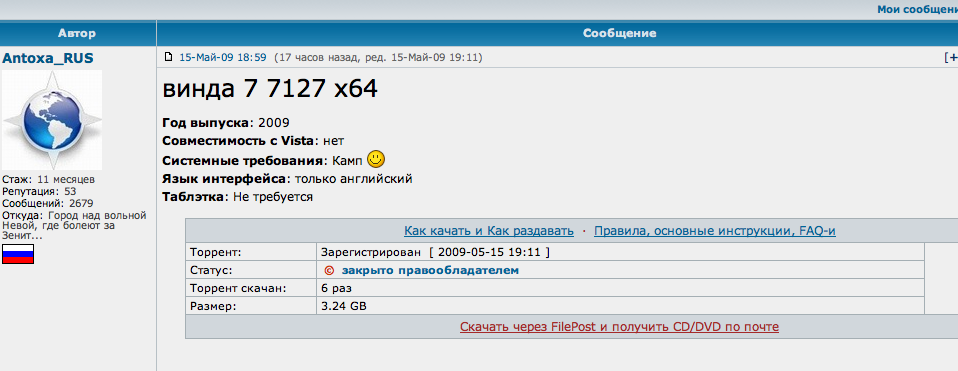958x371 pixels.
Task: Go to Мои сообщения
Action: coord(917,9)
